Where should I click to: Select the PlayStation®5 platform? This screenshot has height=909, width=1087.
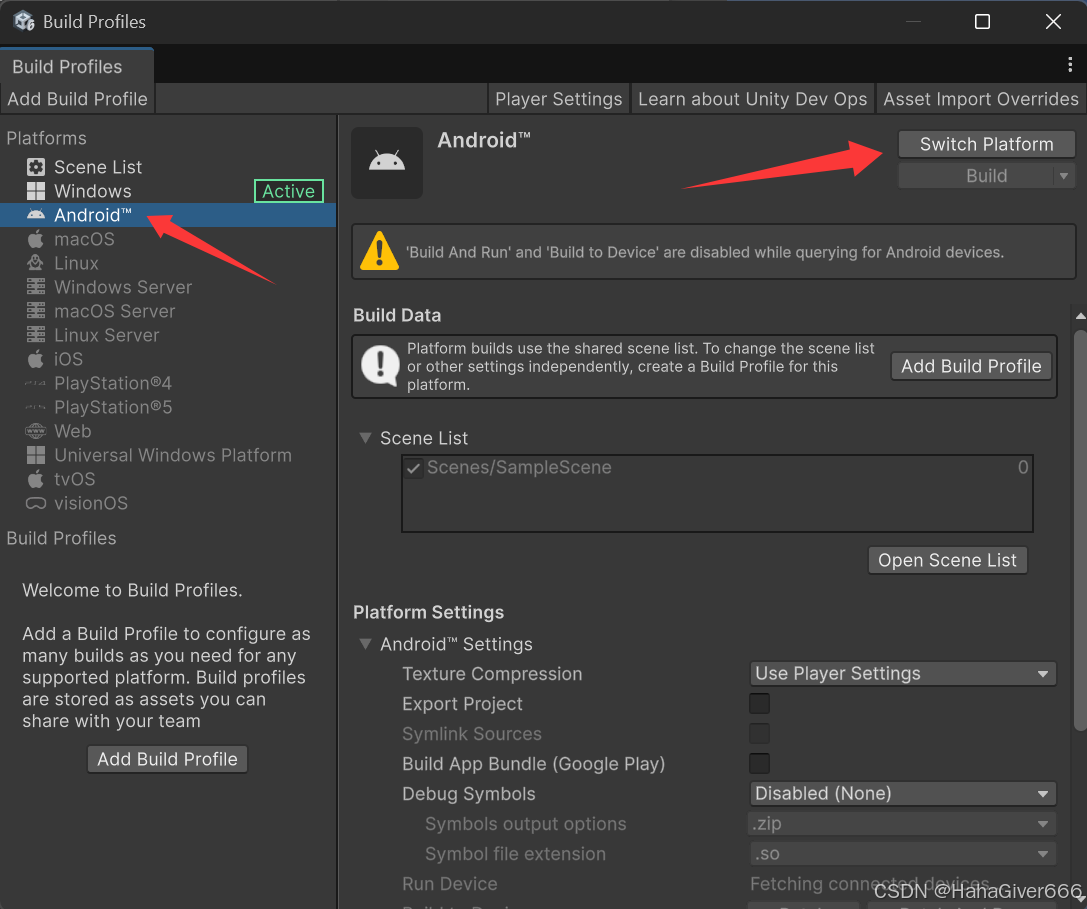click(168, 407)
